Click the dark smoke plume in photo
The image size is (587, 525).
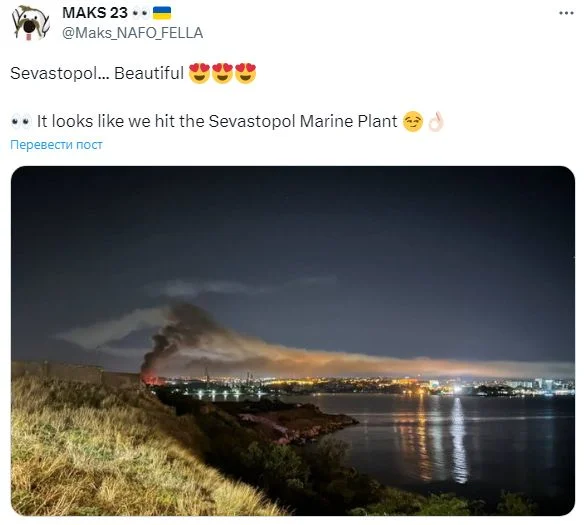point(176,335)
